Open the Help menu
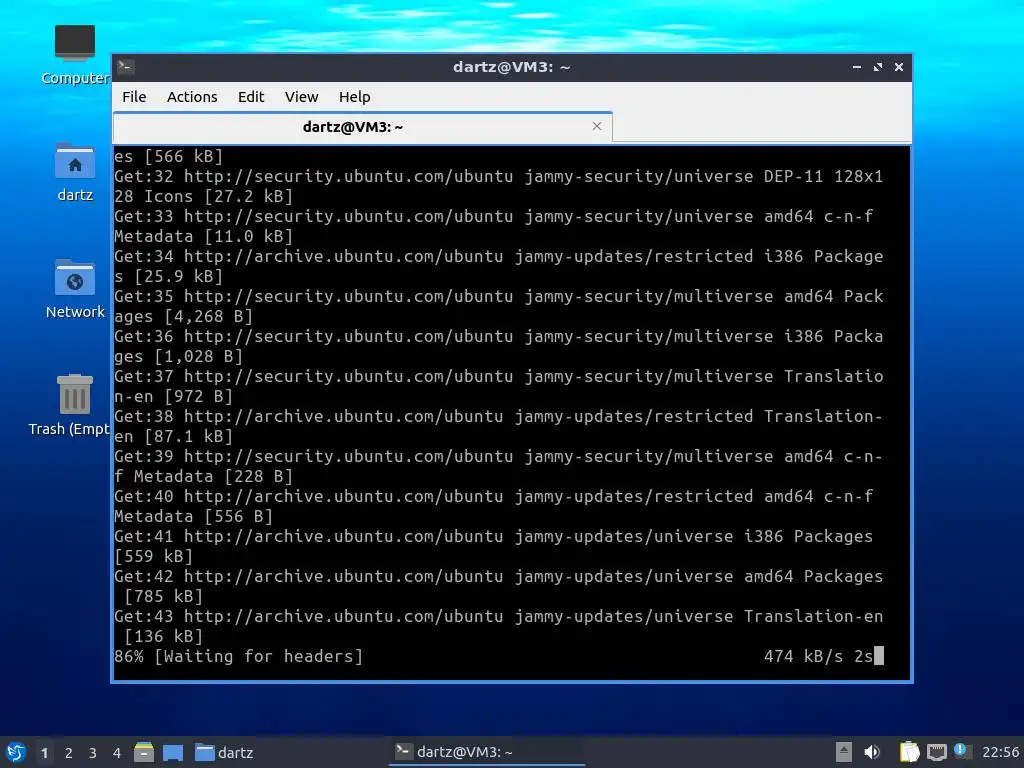The height and width of the screenshot is (768, 1024). point(355,97)
